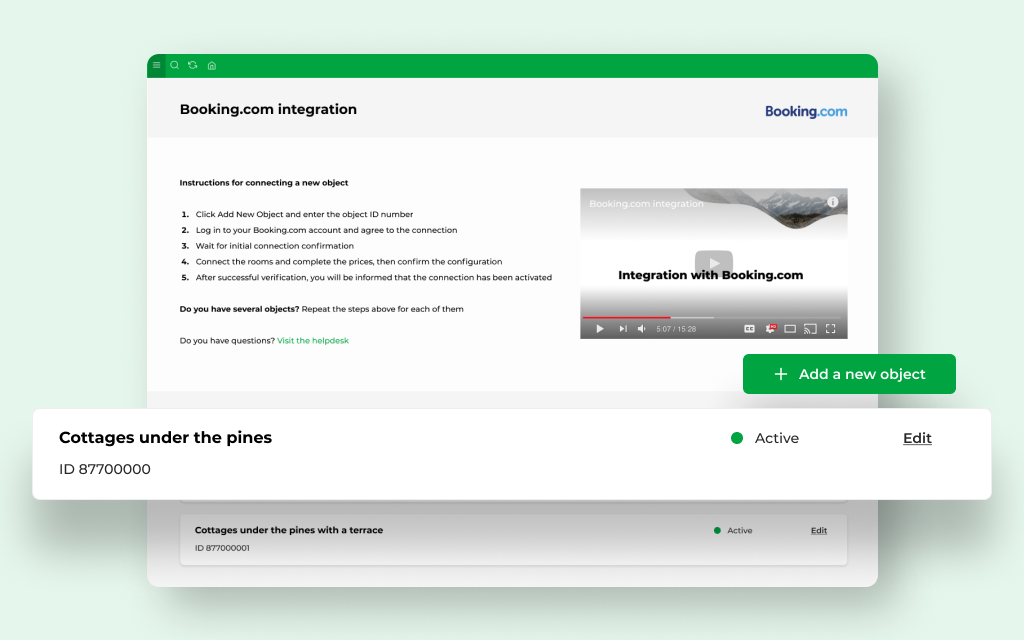Go to home via the house icon
Screen dimensions: 1024x640
(x=212, y=66)
